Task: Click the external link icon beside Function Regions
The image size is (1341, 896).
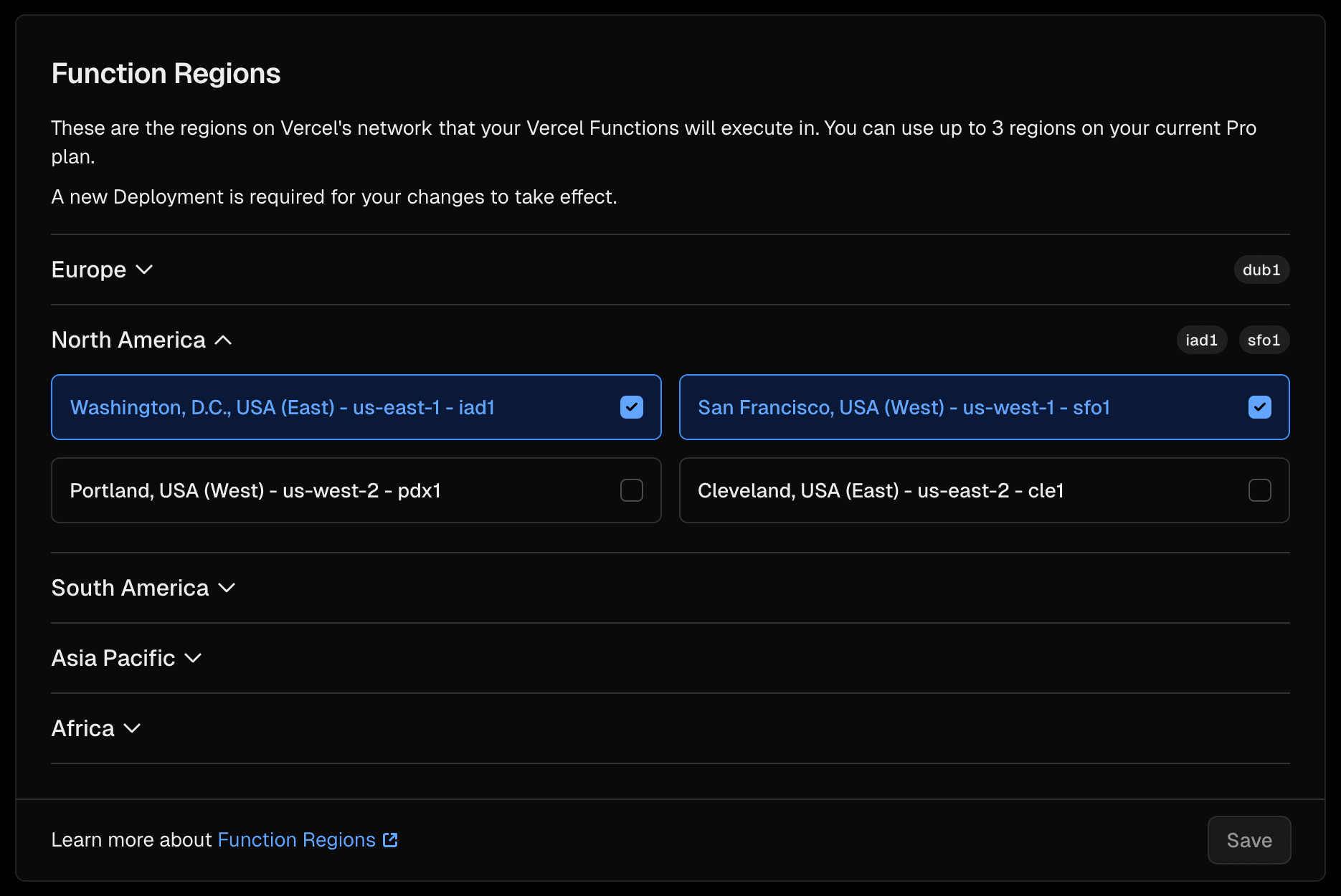Action: coord(389,839)
